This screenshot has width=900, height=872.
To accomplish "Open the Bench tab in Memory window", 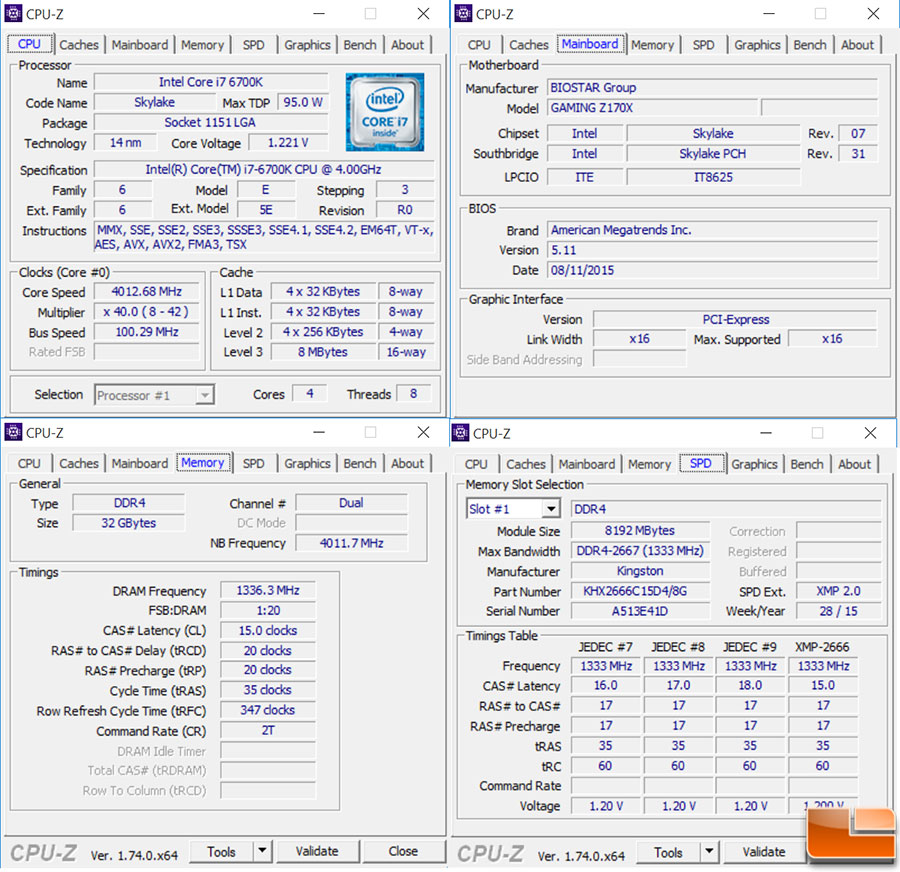I will (x=360, y=463).
